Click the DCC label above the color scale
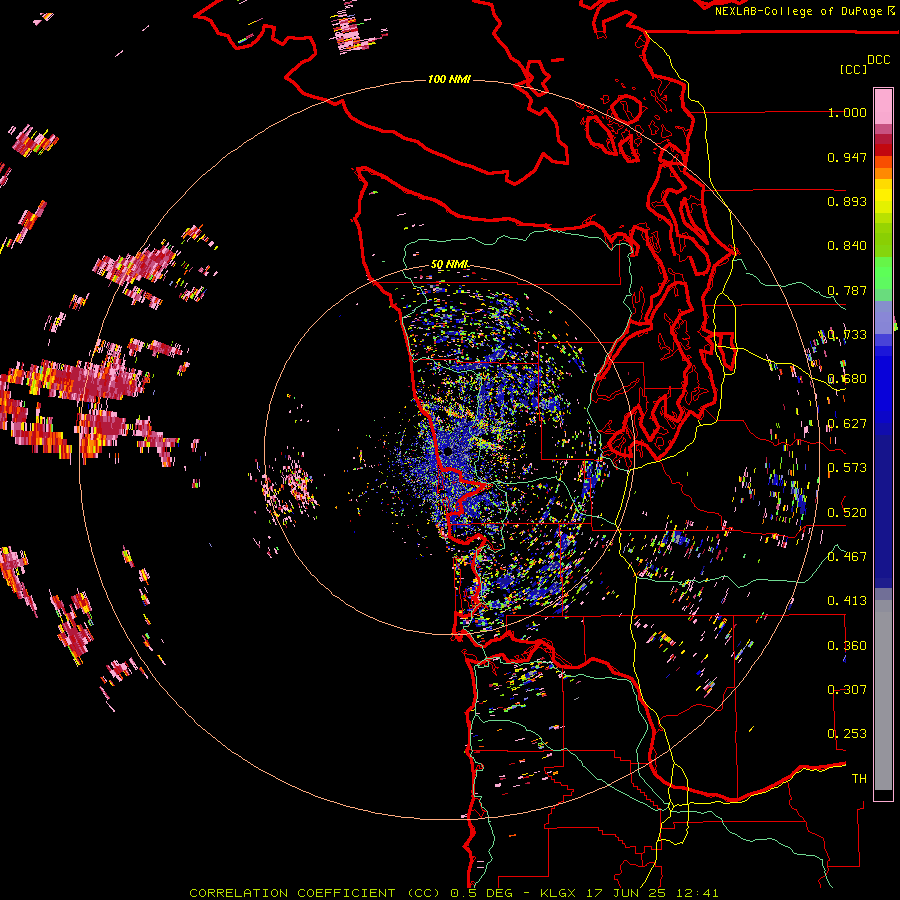This screenshot has width=900, height=900. click(x=878, y=60)
